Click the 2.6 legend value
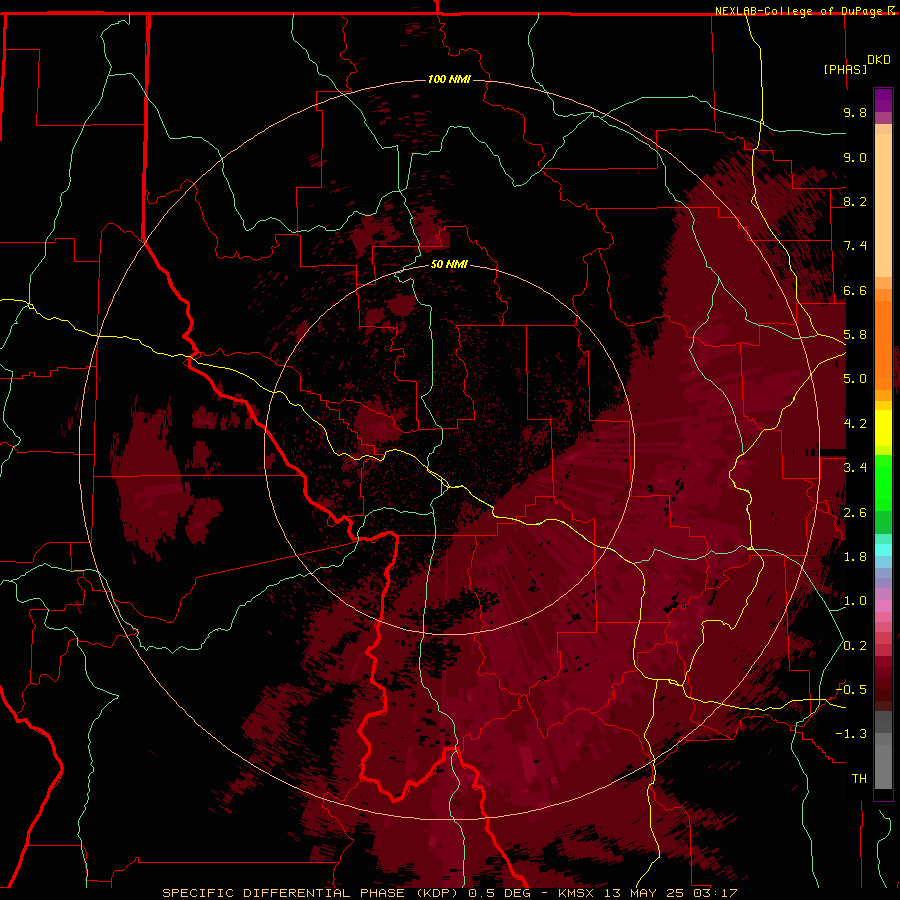Image resolution: width=900 pixels, height=900 pixels. point(855,513)
